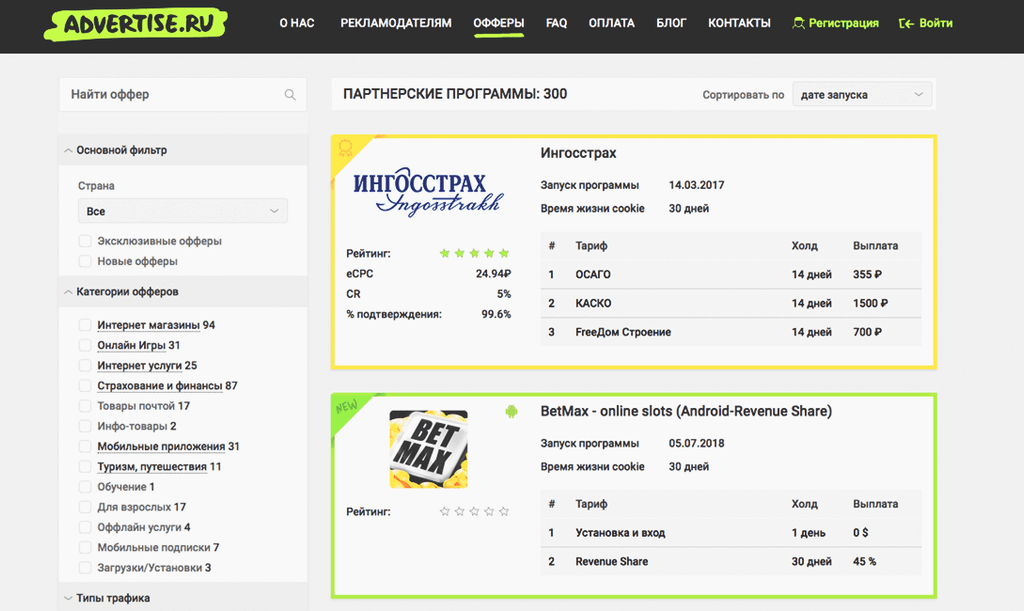Click the Регистрация link
This screenshot has height=611, width=1024.
pyautogui.click(x=844, y=24)
